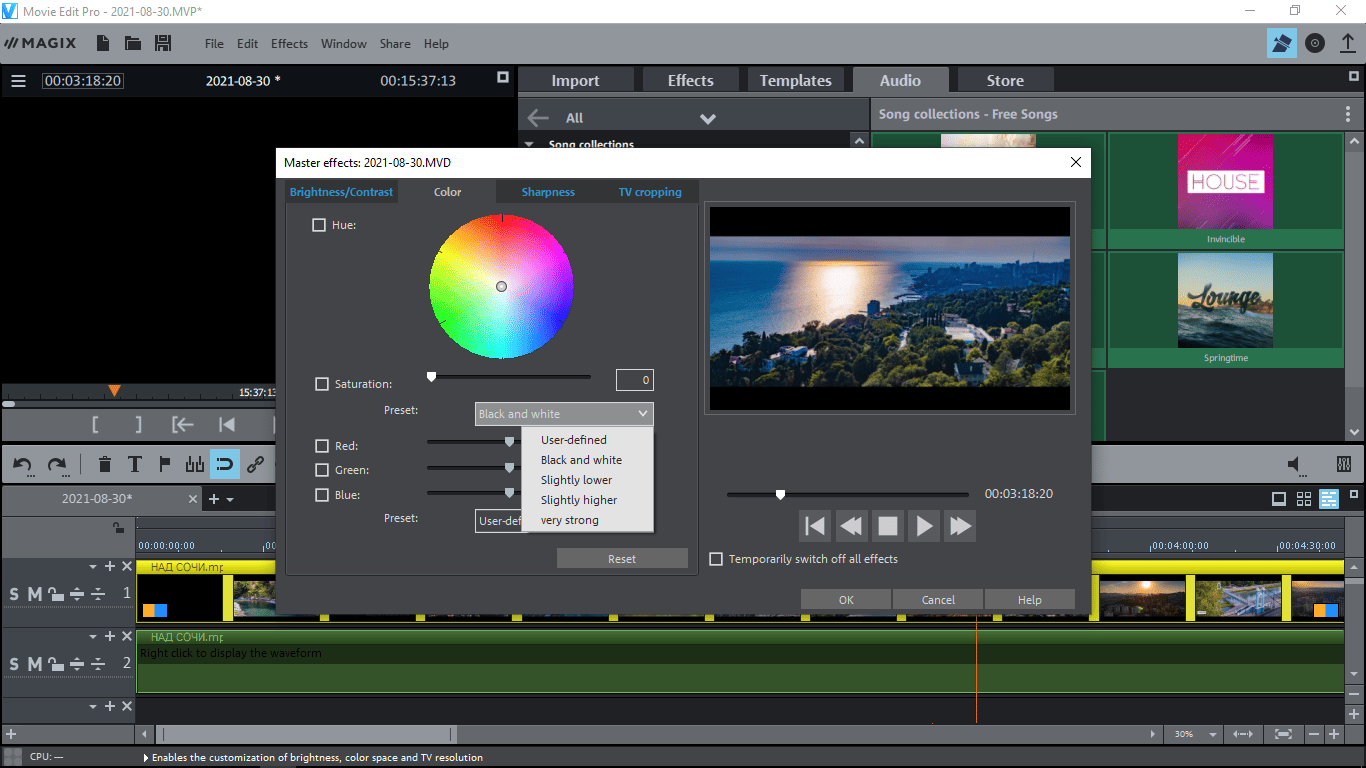The height and width of the screenshot is (768, 1366).
Task: Open track 2 header dropdown arrow
Action: point(94,636)
